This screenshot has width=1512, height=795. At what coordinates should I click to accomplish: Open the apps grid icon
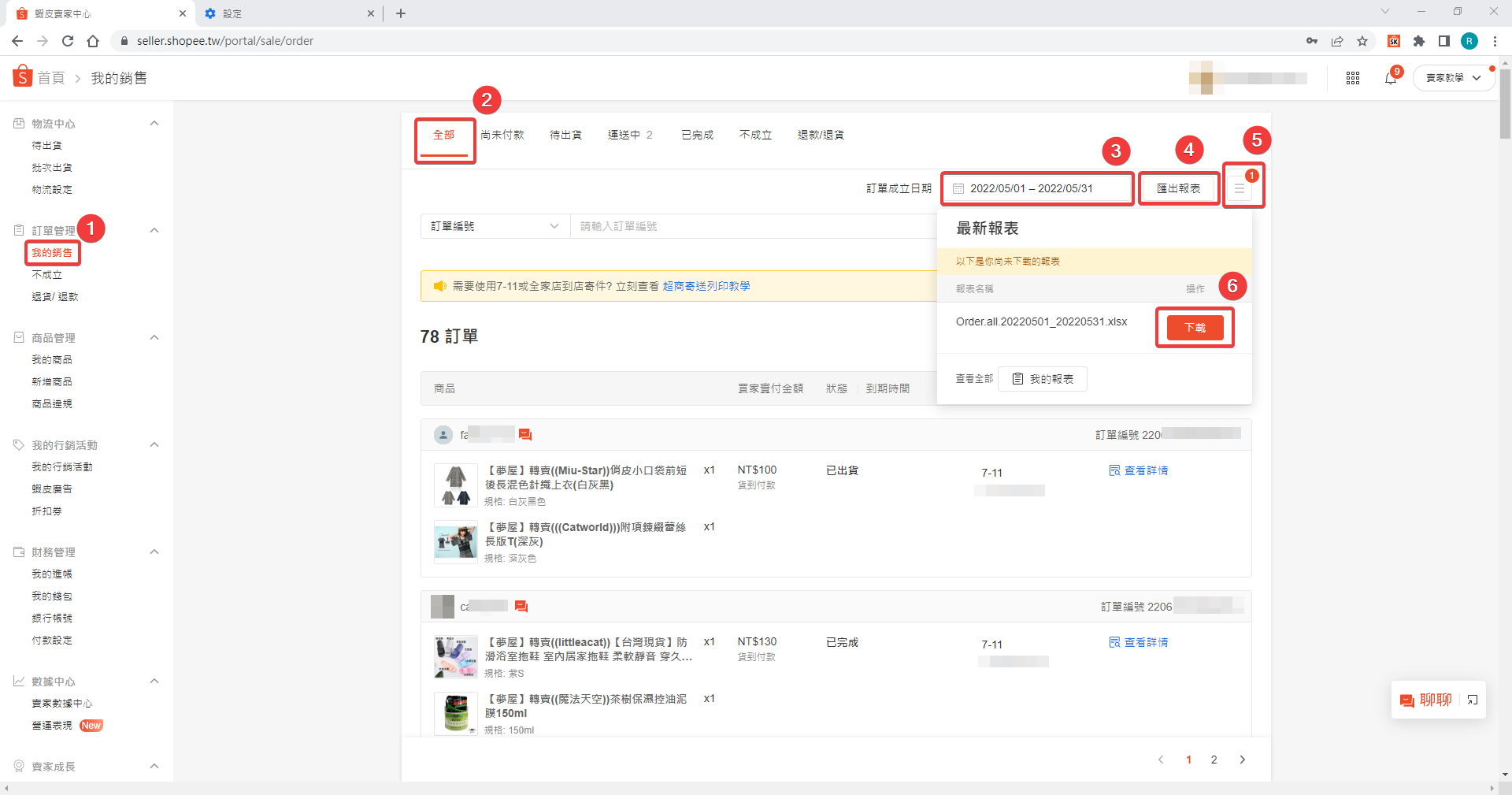pyautogui.click(x=1353, y=78)
